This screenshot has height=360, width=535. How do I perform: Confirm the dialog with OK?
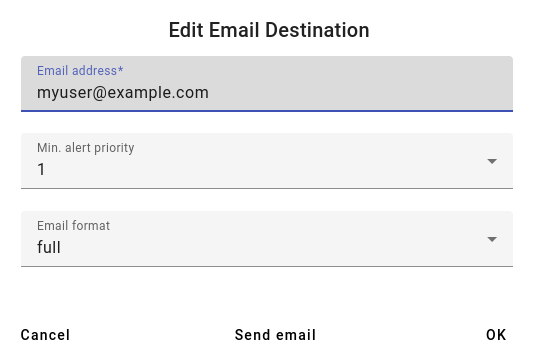(x=496, y=335)
